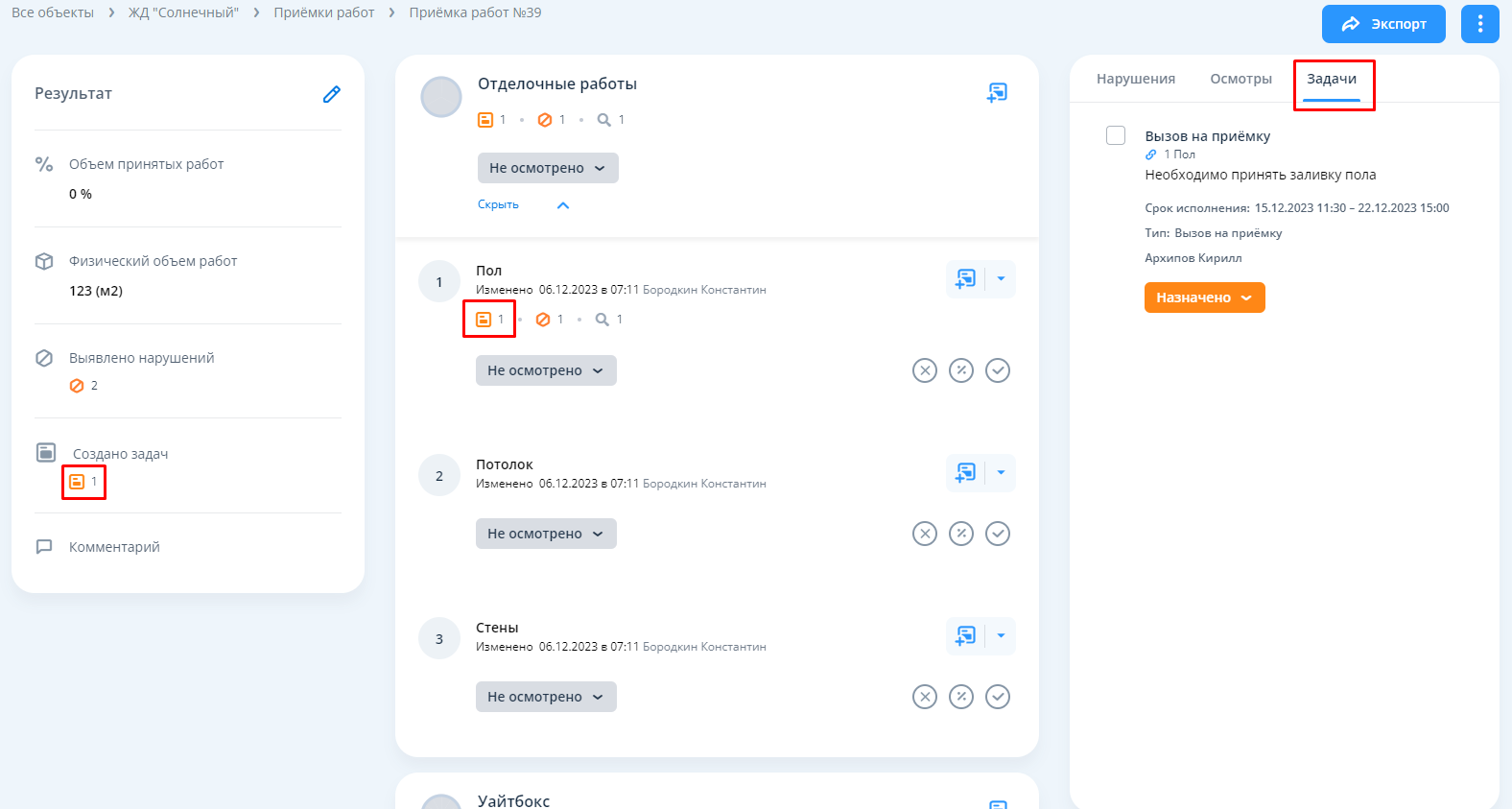Switch to the Осмотры tab

(x=1240, y=79)
